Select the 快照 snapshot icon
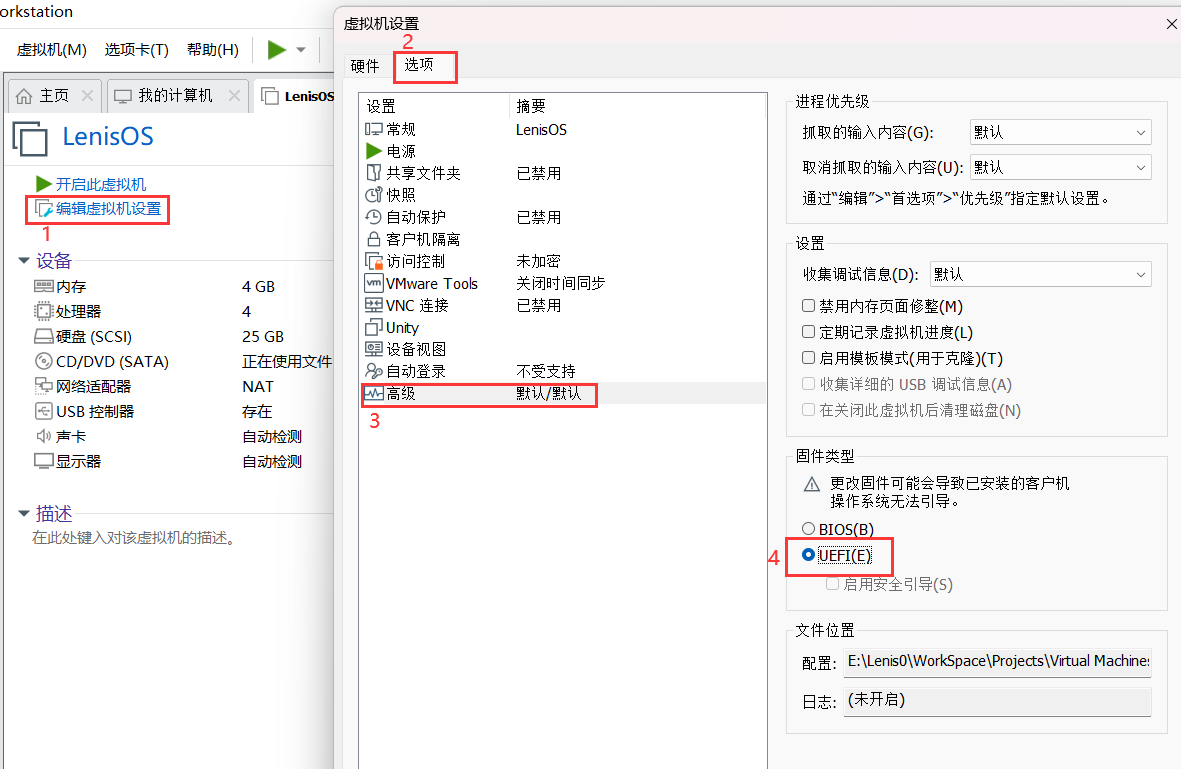1181x769 pixels. 374,194
